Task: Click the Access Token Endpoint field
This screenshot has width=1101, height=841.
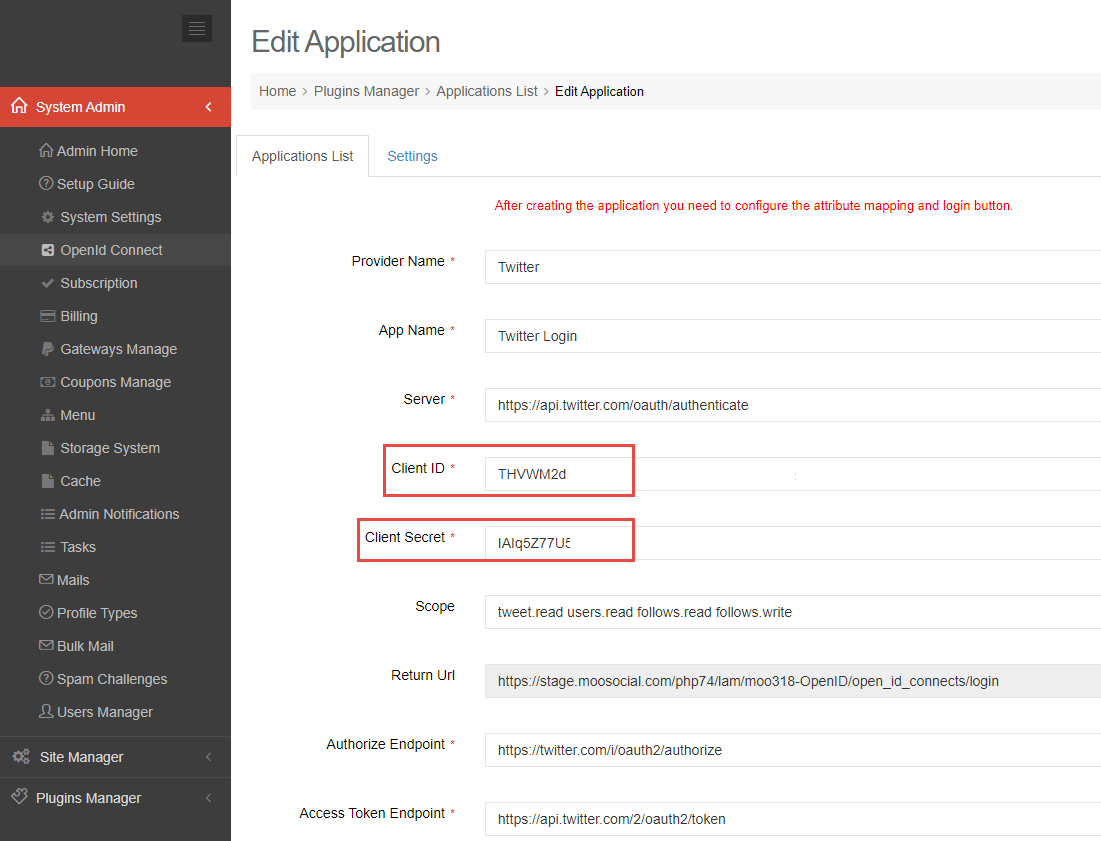Action: (x=793, y=819)
